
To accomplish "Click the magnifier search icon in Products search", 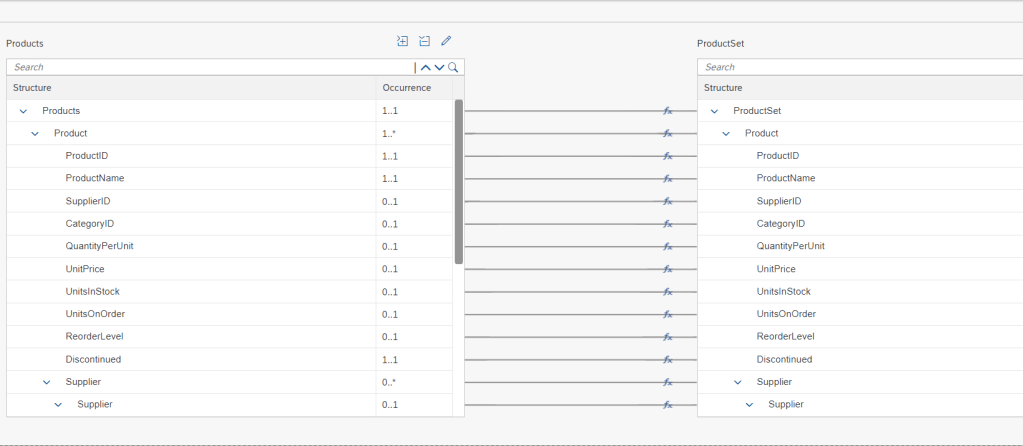I will [x=453, y=67].
